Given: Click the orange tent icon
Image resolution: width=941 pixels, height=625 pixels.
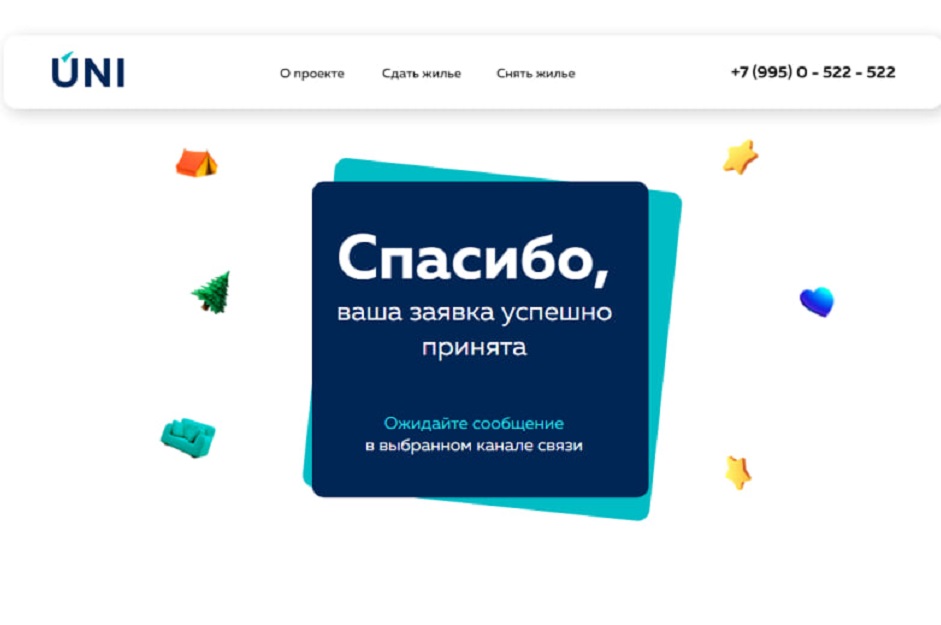Looking at the screenshot, I should click(x=196, y=163).
